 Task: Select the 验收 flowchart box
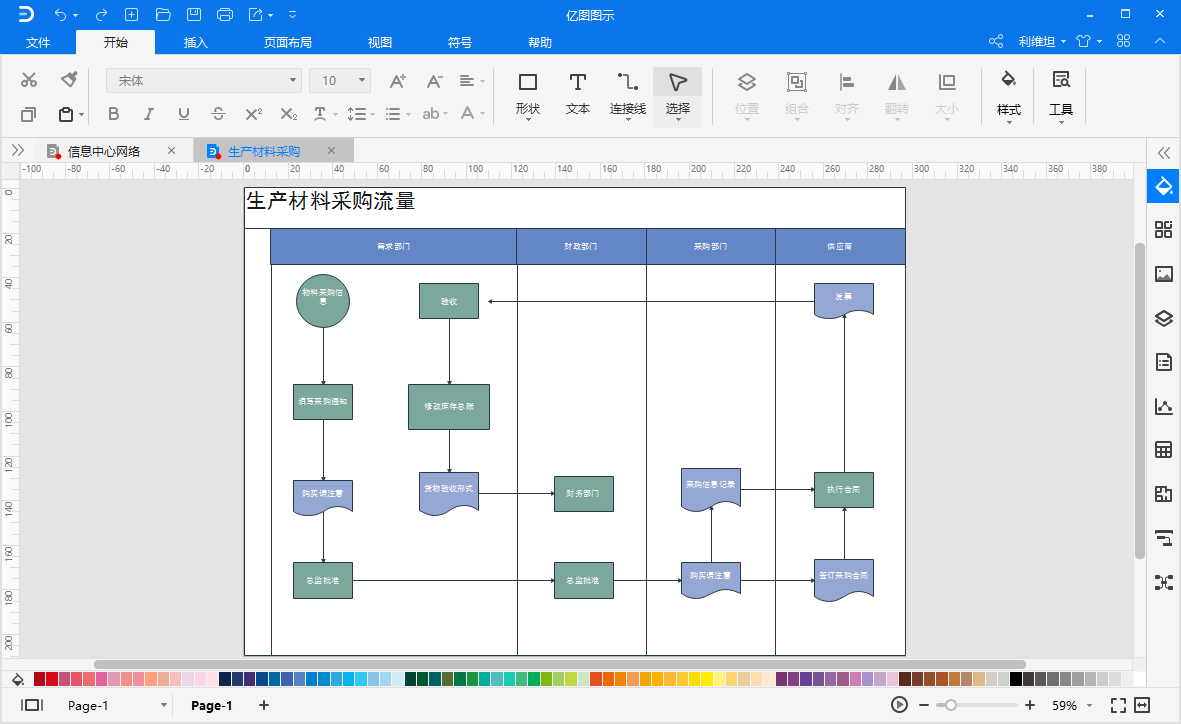449,301
